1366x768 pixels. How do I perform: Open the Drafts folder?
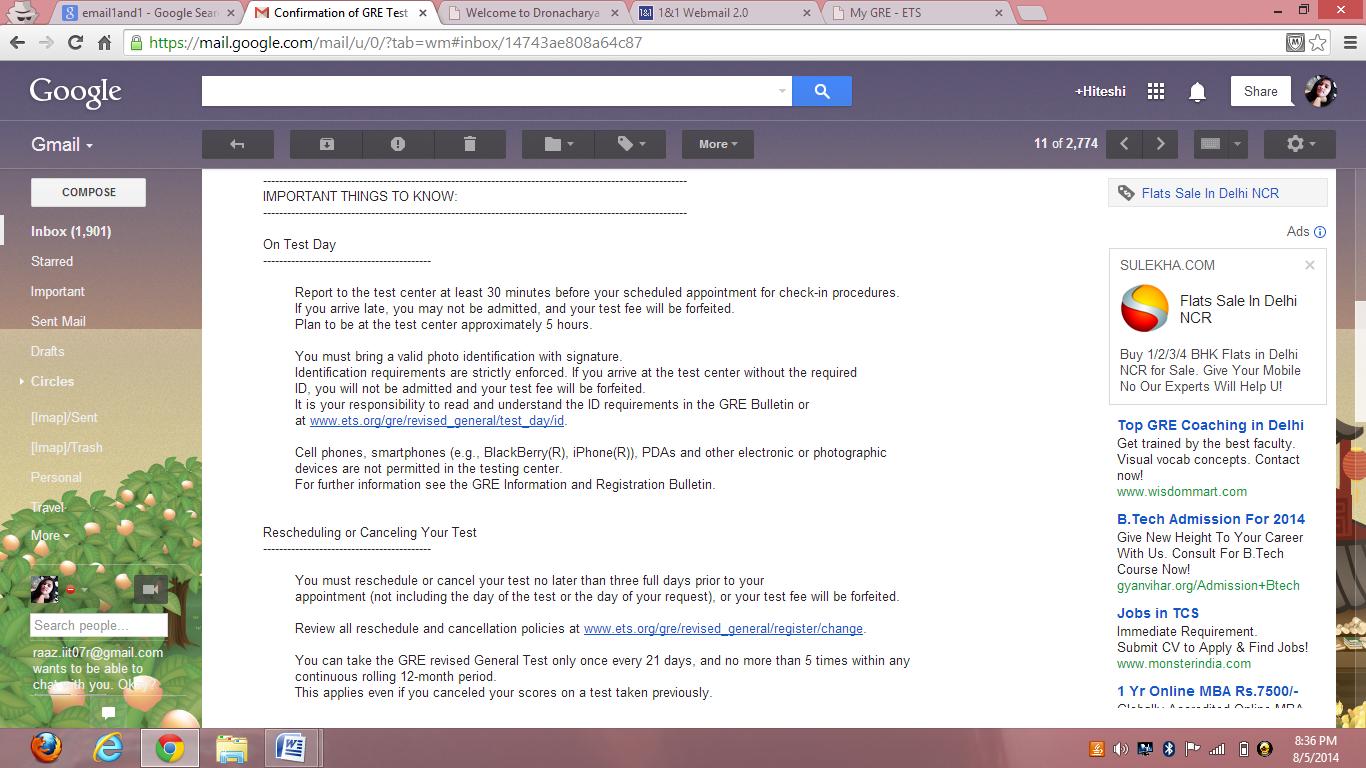click(48, 351)
